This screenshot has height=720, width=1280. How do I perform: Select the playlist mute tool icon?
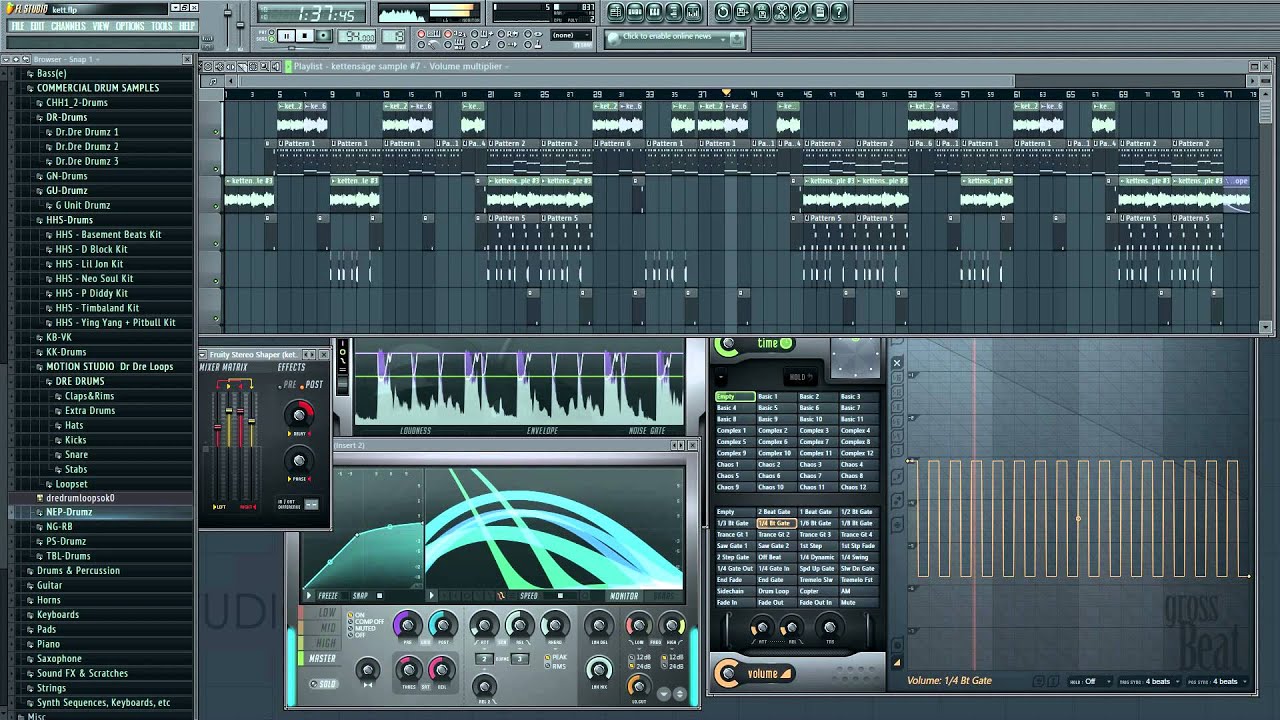[219, 67]
